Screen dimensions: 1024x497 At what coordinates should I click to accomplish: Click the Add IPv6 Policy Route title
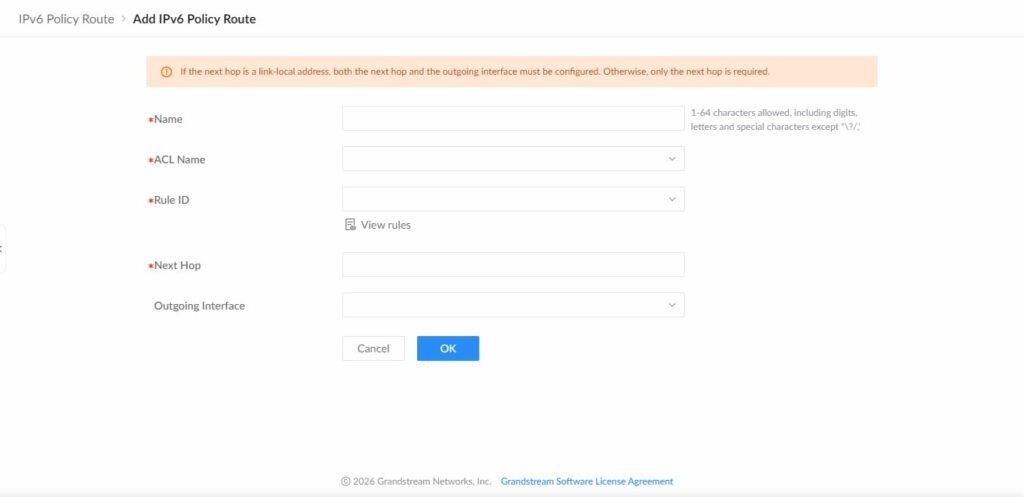(x=194, y=19)
